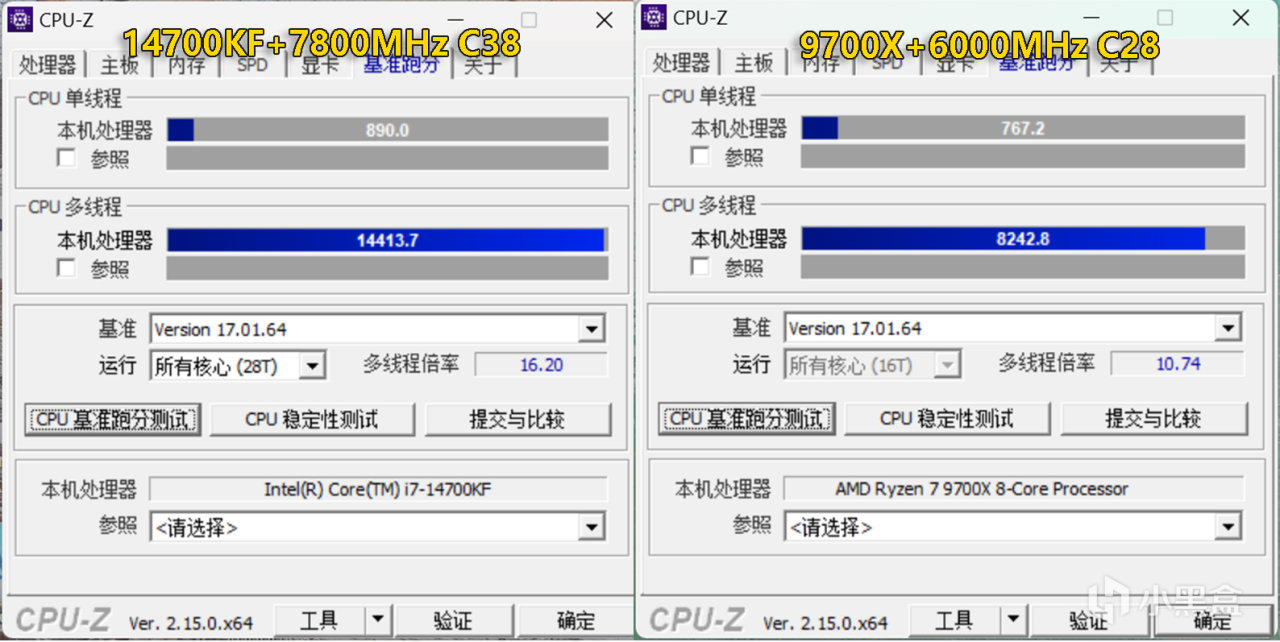This screenshot has width=1280, height=642.
Task: Click 工具 button in right window
Action: 954,620
